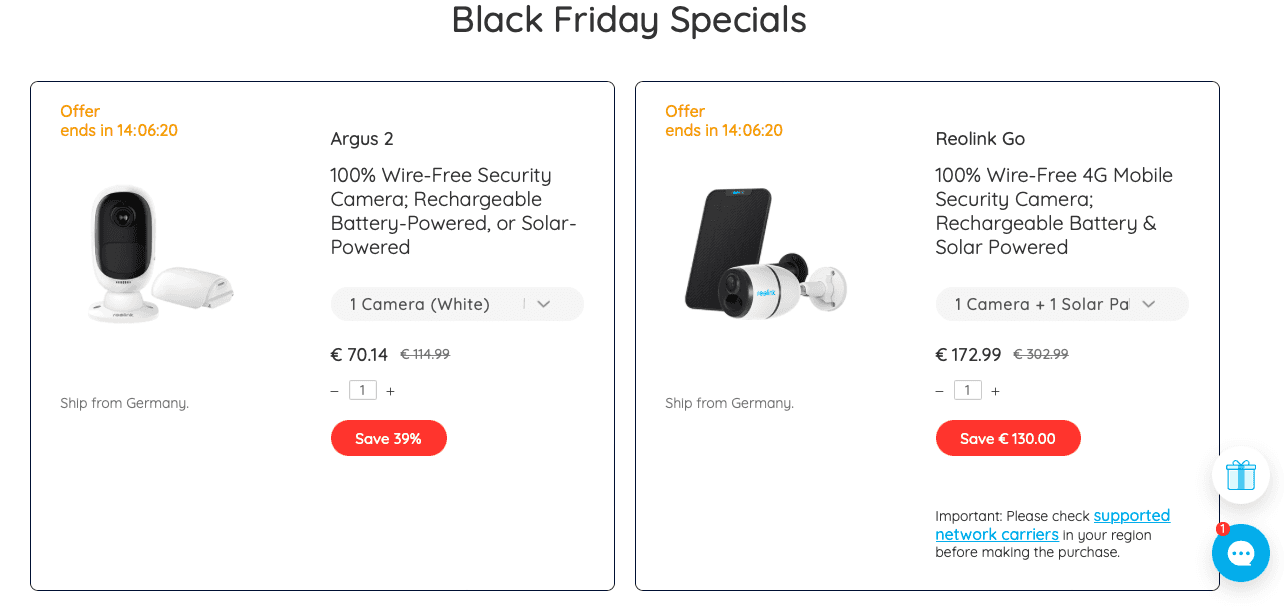Open the Reolink Go product title
The width and height of the screenshot is (1284, 608).
tap(980, 139)
